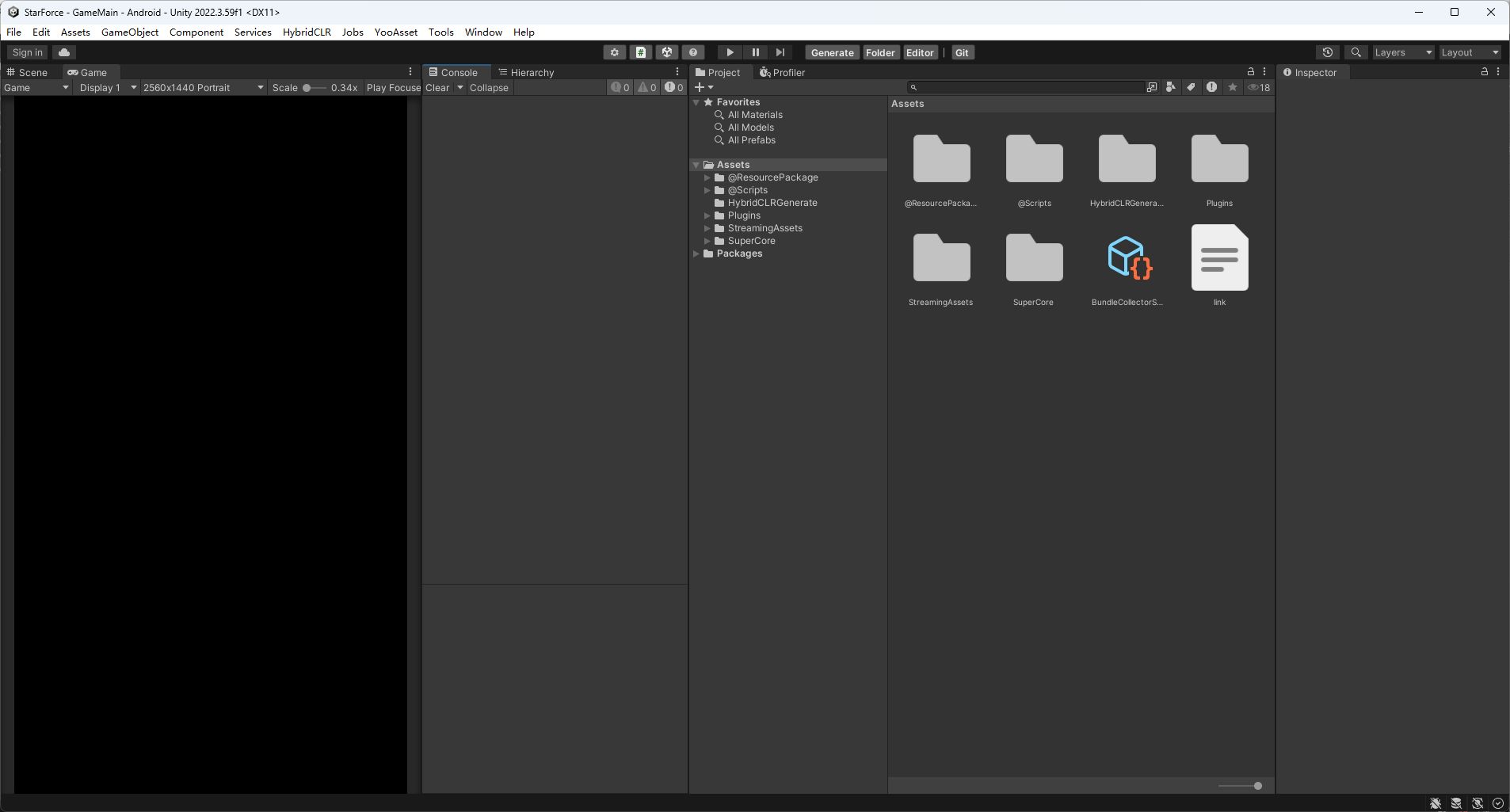Step forward one frame
Viewport: 1510px width, 812px height.
coord(780,52)
